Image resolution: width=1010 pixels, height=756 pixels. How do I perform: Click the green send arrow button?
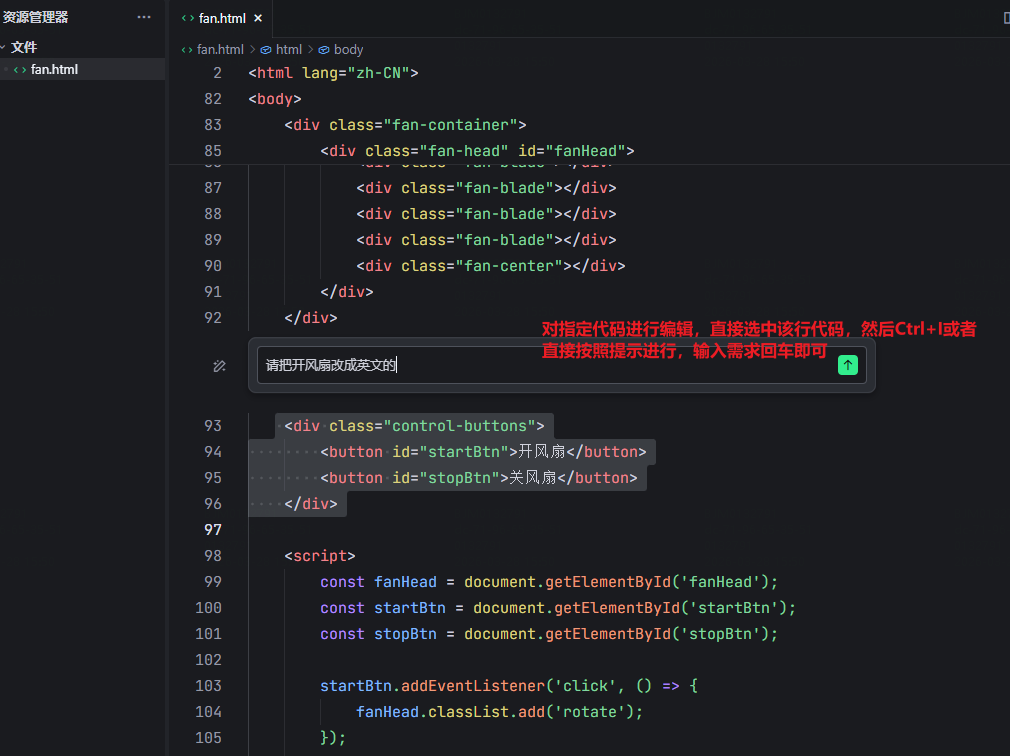[848, 365]
